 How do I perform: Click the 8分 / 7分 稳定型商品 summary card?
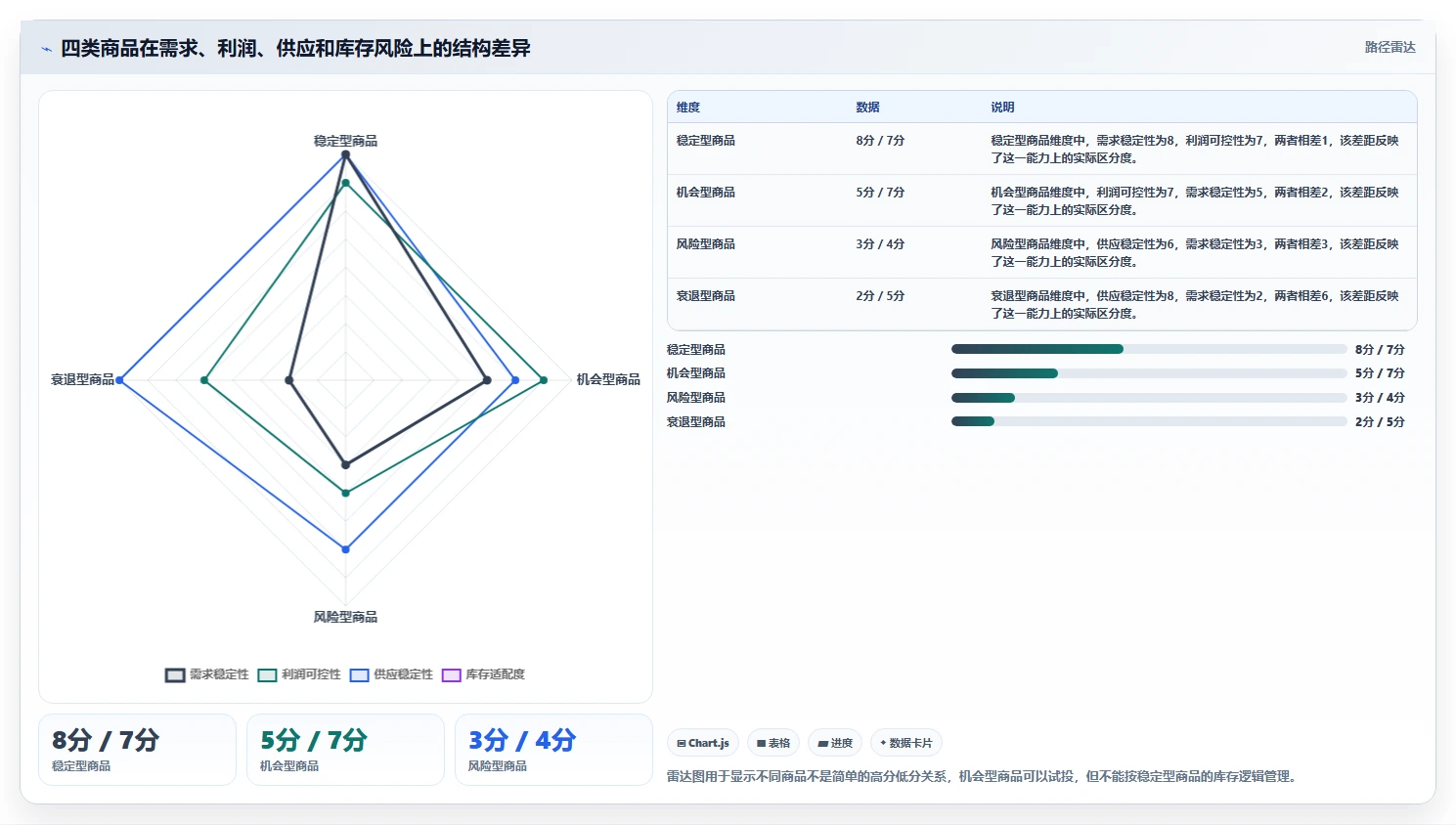pyautogui.click(x=137, y=750)
